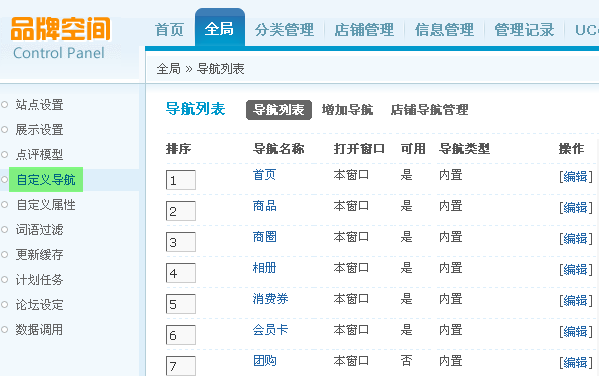This screenshot has height=376, width=599.
Task: Open the 首页 top navigation tab
Action: 169,30
